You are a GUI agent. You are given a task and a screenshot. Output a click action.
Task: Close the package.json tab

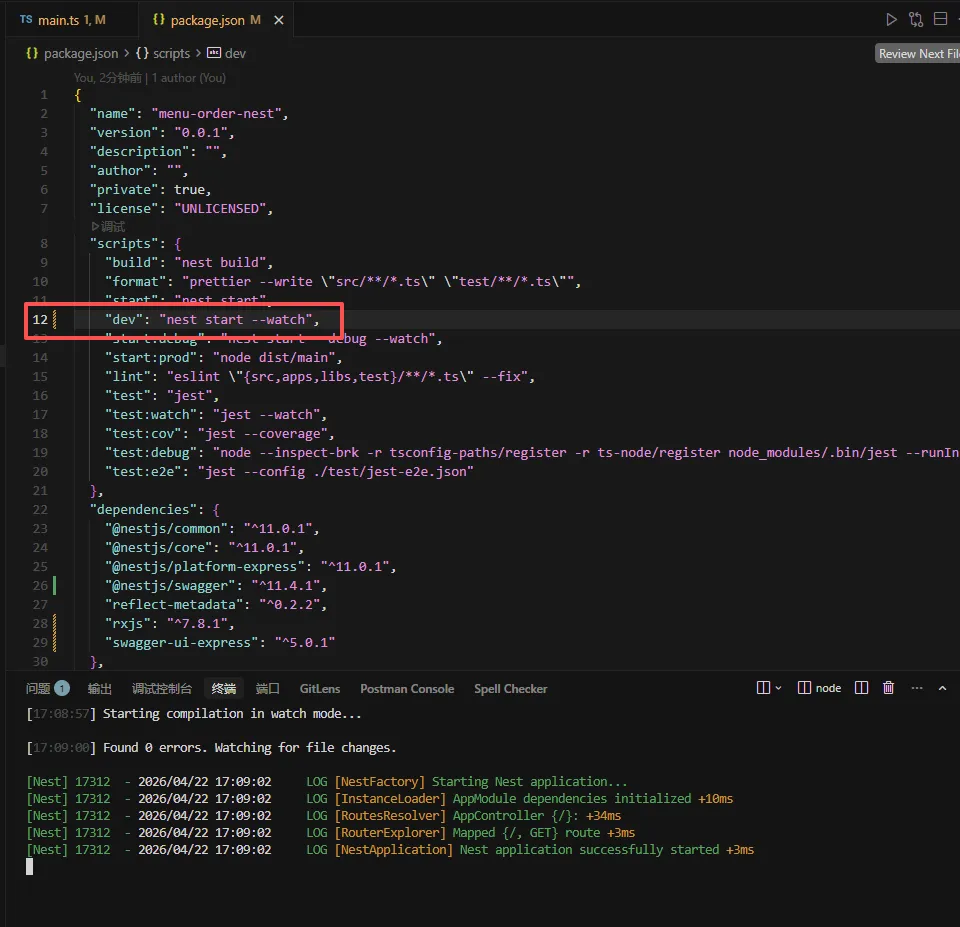279,20
